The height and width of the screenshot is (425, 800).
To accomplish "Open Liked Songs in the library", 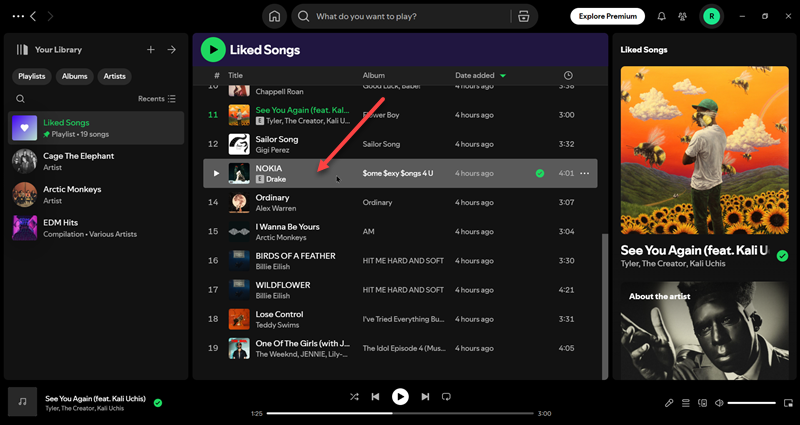I will pyautogui.click(x=96, y=128).
